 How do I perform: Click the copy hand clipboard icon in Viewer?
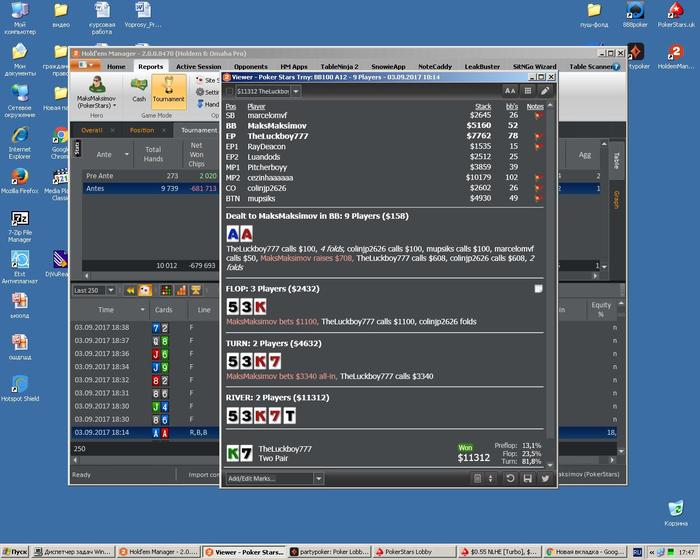pos(477,478)
